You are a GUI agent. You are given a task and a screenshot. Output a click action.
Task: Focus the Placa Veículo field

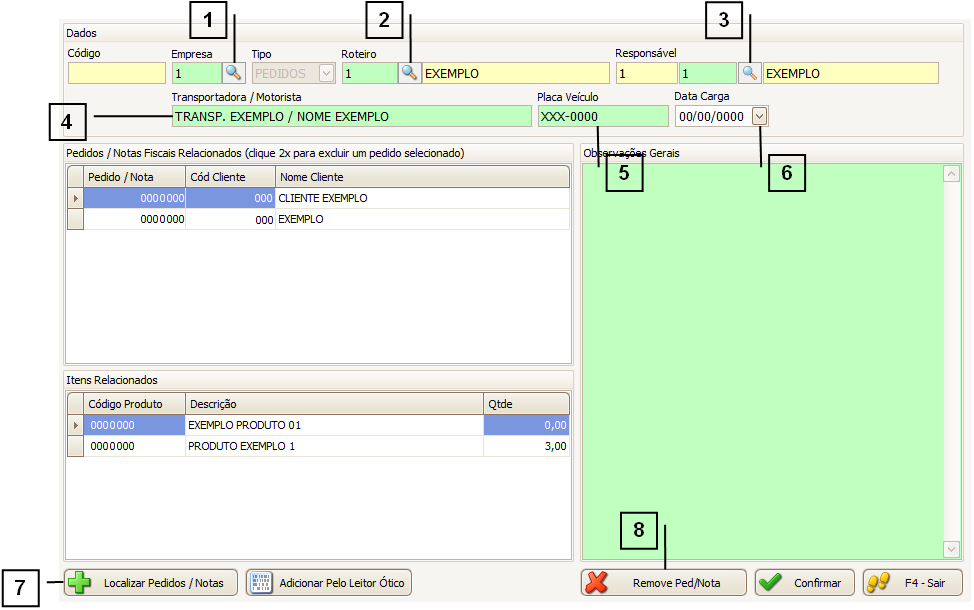[602, 116]
